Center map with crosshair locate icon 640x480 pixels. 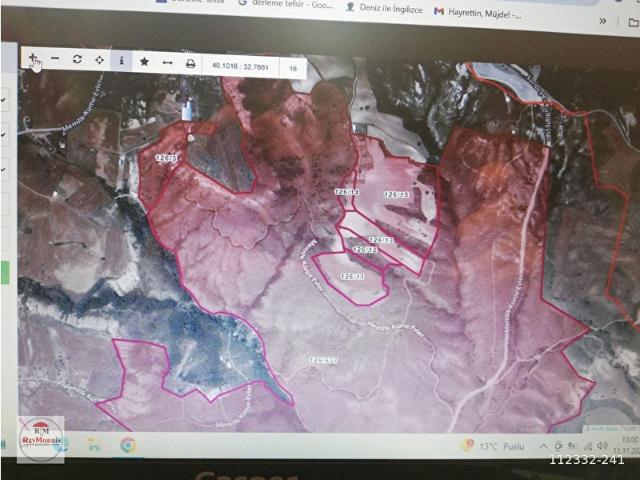pos(99,60)
